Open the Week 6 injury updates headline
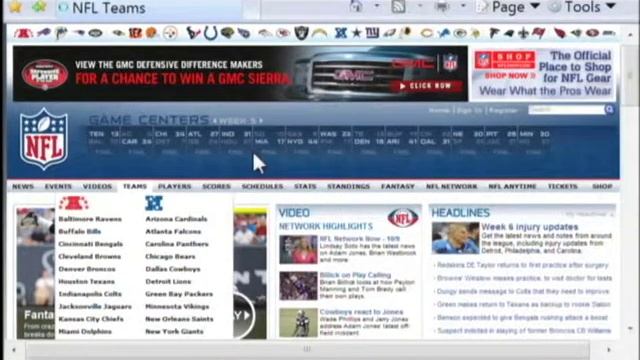 click(529, 227)
